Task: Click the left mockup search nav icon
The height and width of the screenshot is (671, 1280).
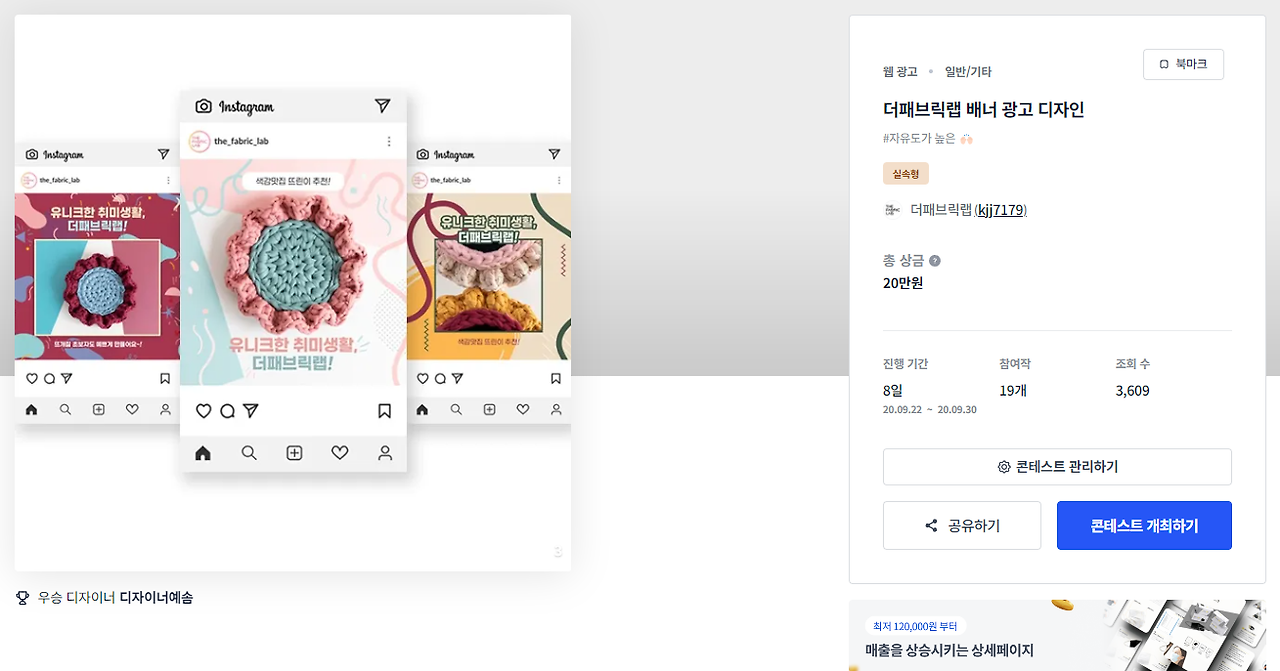Action: pos(65,409)
